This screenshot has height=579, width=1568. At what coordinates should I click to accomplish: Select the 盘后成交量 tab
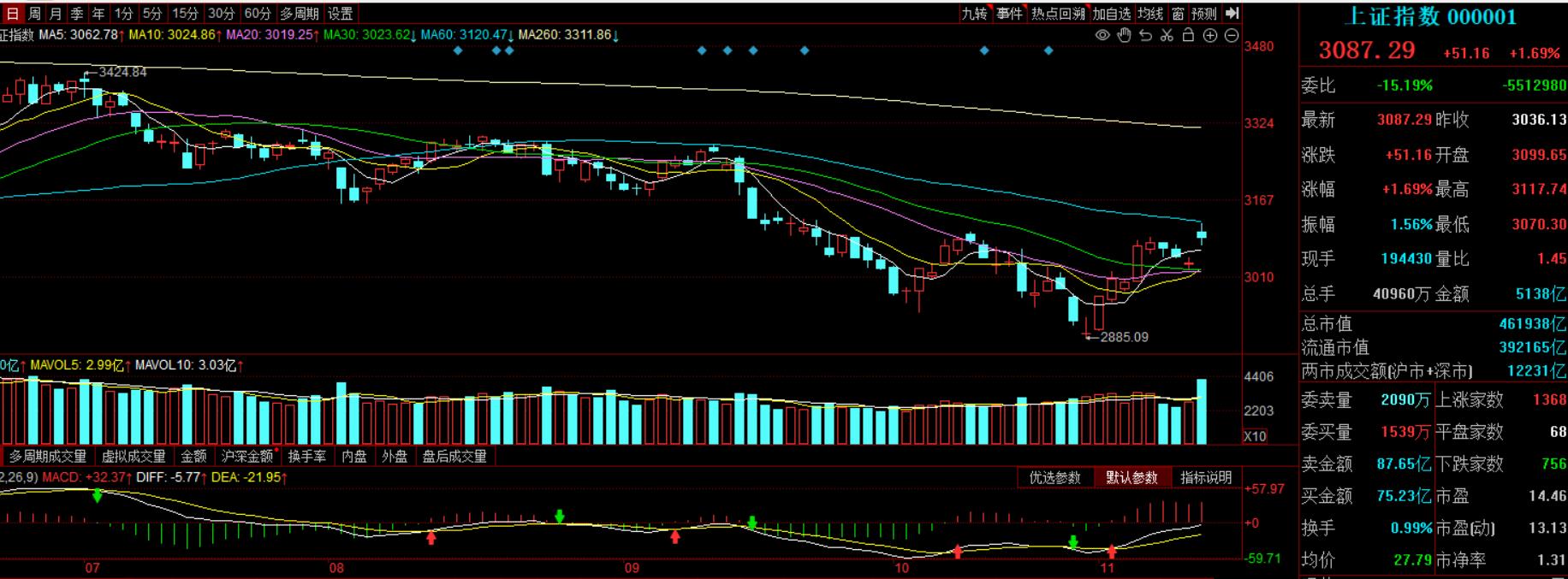click(454, 457)
